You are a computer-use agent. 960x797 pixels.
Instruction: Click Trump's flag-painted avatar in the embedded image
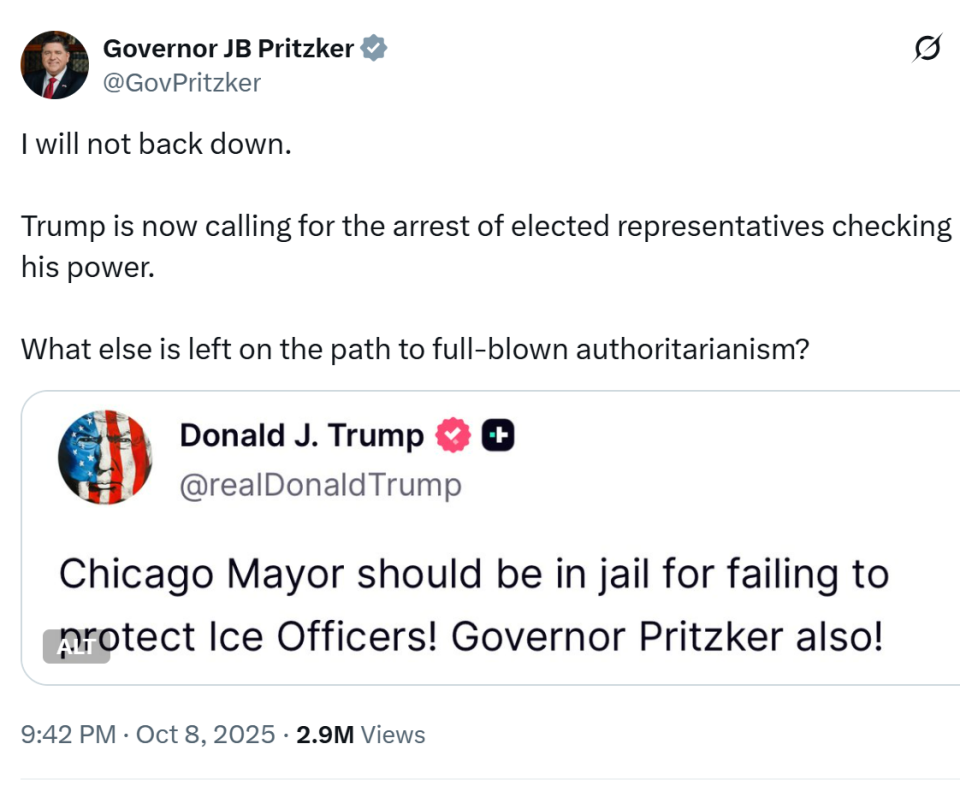click(x=105, y=456)
